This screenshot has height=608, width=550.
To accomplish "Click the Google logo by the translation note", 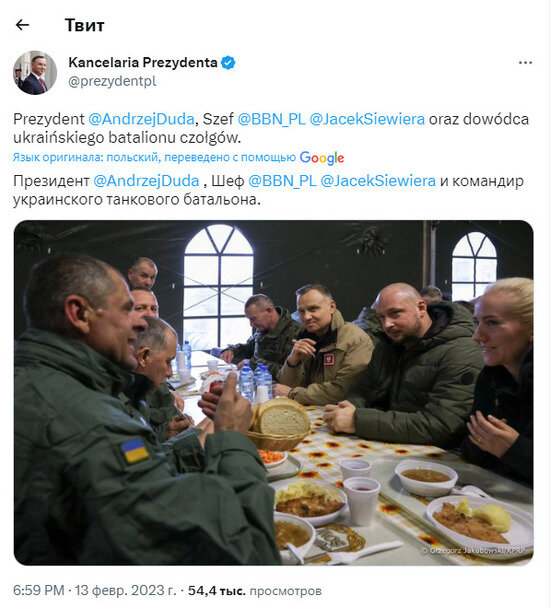I will point(322,158).
